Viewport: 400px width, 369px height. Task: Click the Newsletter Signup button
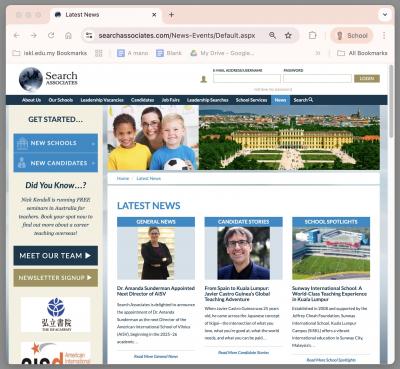56,278
